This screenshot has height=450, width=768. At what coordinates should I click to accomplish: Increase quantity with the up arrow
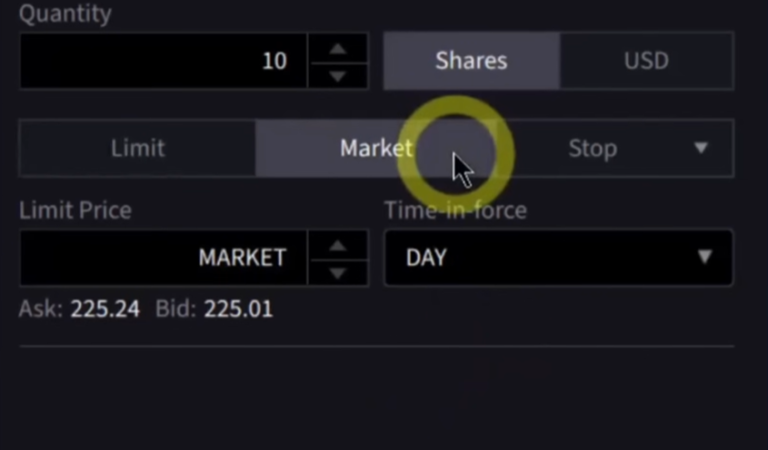coord(338,48)
